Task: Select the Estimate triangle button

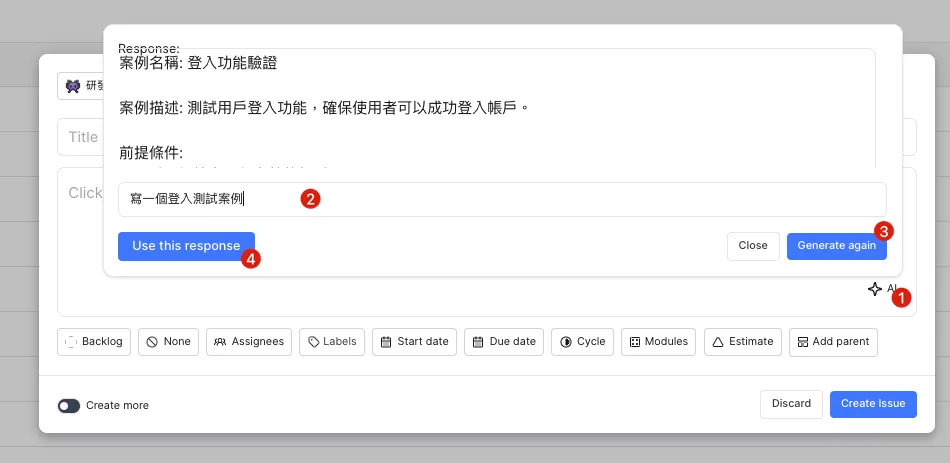Action: (x=742, y=342)
